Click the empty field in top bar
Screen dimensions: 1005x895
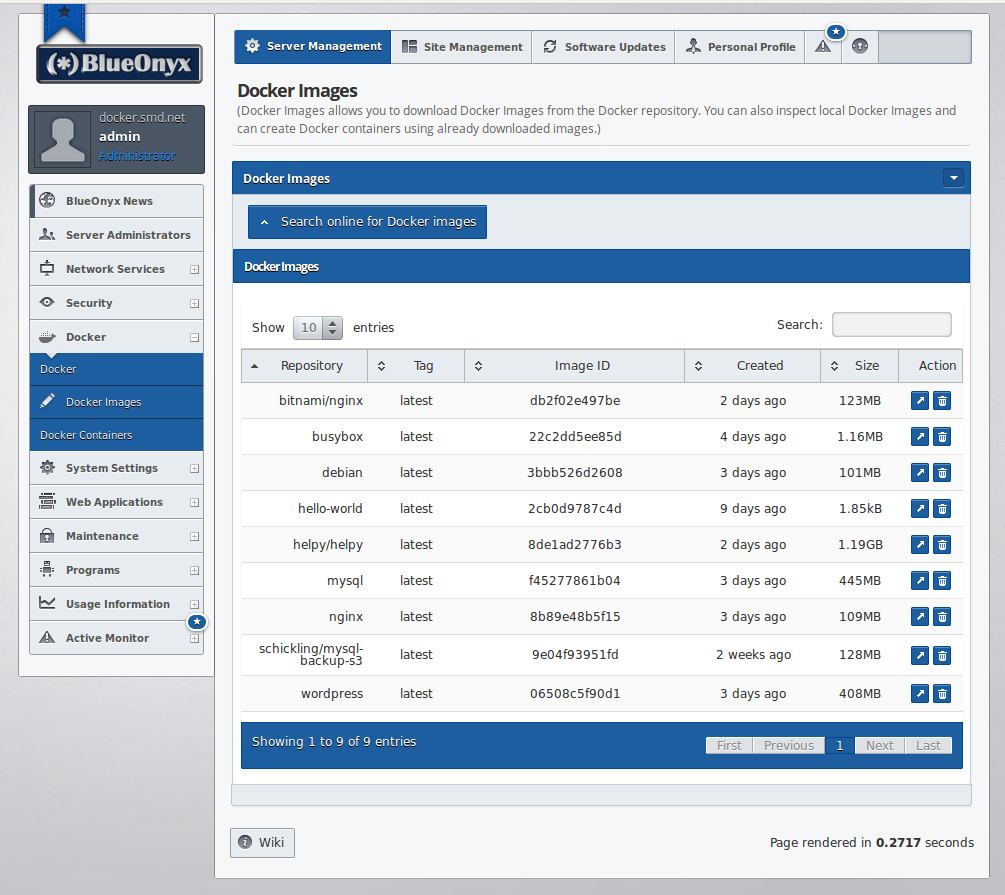pyautogui.click(x=925, y=47)
